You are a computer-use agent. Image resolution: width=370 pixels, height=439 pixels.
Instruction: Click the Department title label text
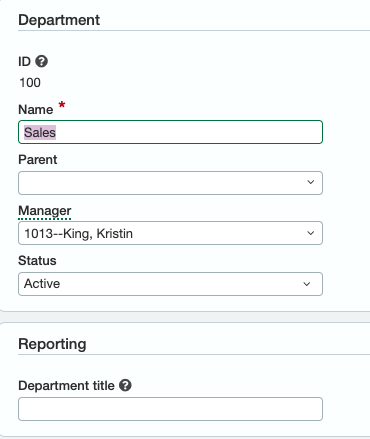click(x=66, y=386)
